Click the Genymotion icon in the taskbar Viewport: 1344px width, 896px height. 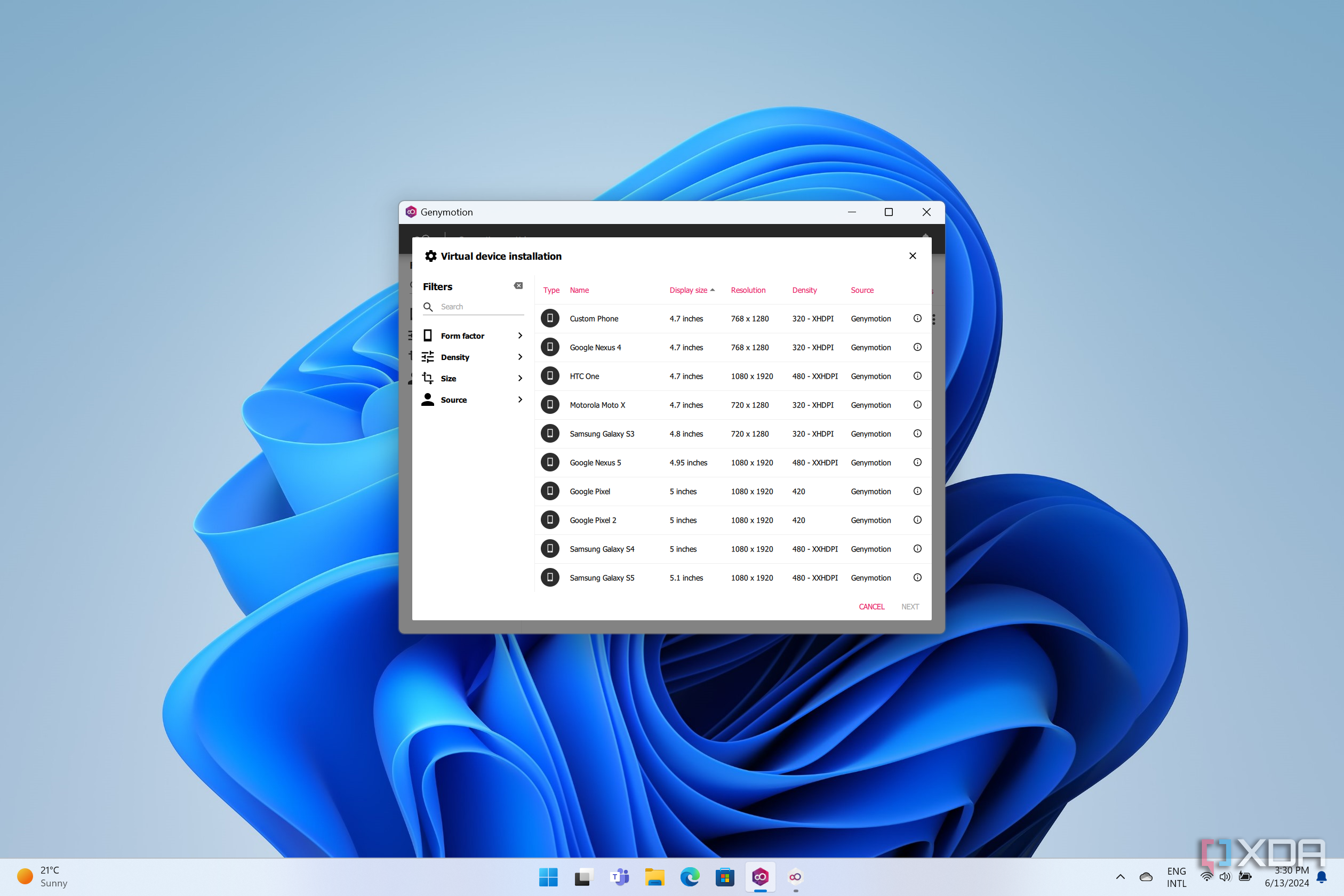(x=760, y=877)
